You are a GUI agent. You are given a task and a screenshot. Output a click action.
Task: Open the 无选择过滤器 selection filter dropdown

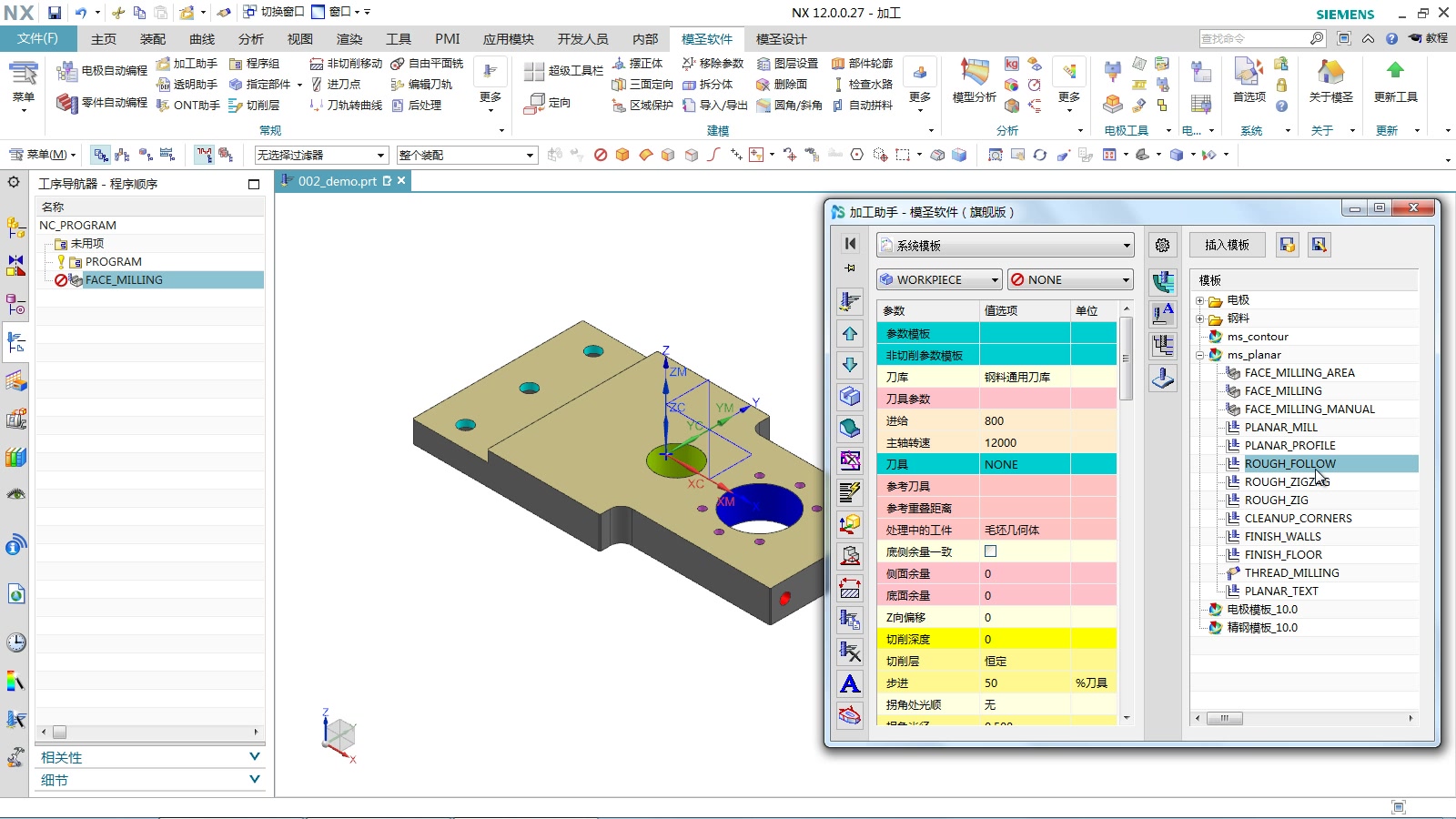pyautogui.click(x=321, y=156)
